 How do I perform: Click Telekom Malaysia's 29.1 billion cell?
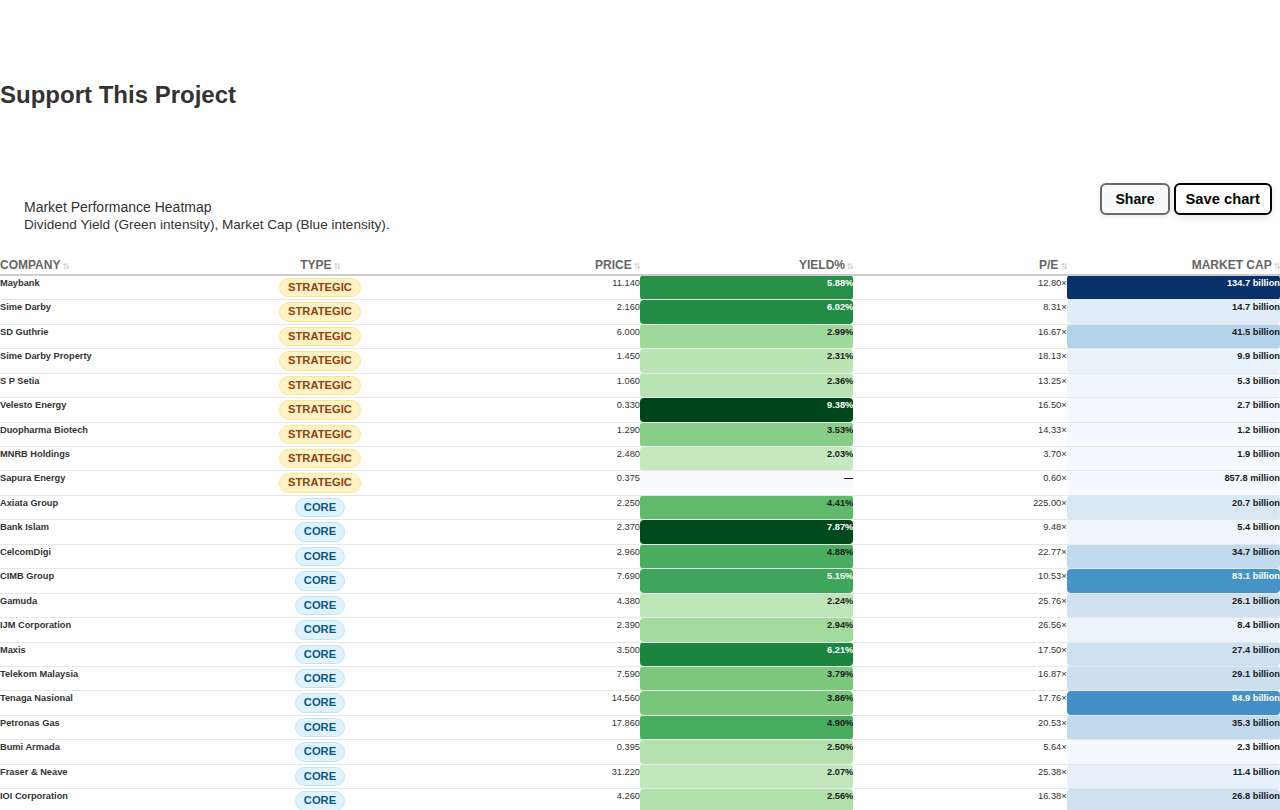(x=1173, y=679)
